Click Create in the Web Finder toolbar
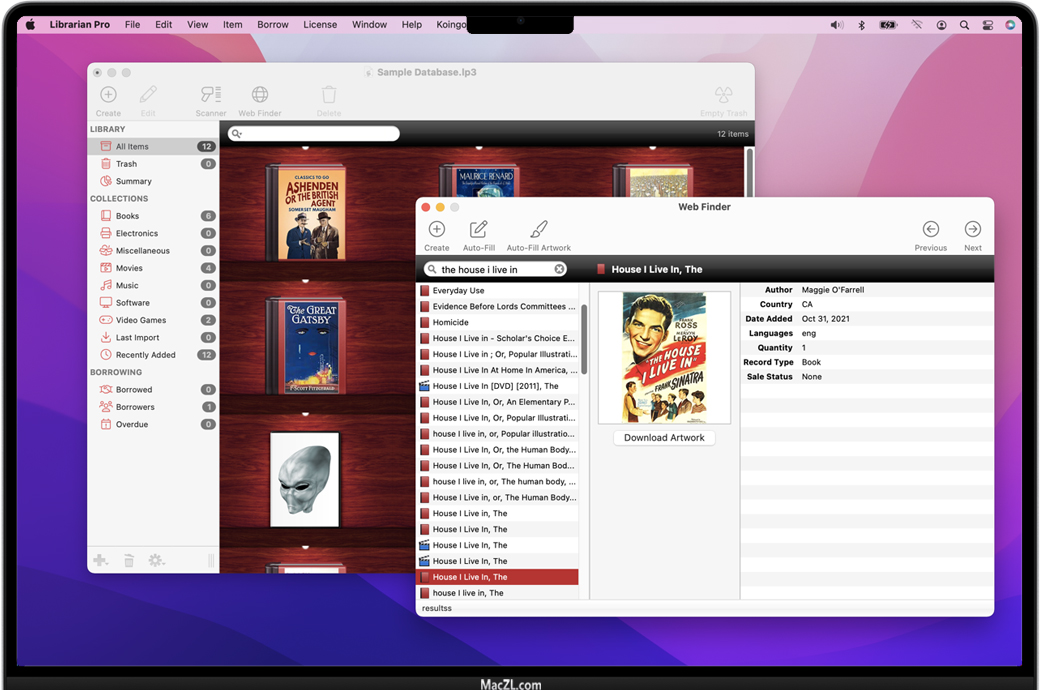This screenshot has width=1040, height=690. tap(436, 230)
